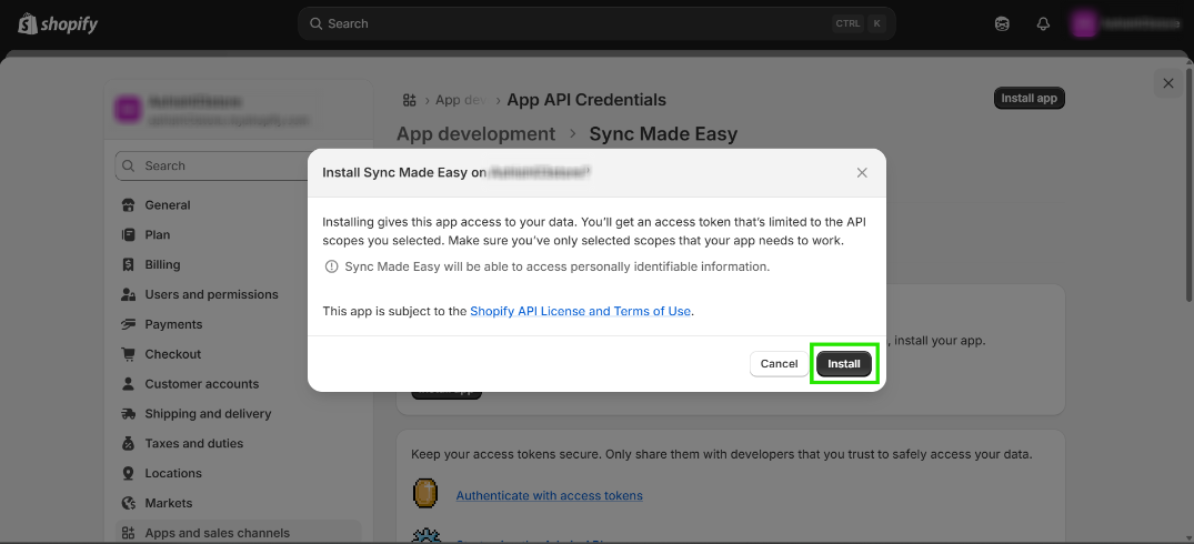Click the Install app button at top right
Screen dimensions: 1194x544
[1029, 98]
